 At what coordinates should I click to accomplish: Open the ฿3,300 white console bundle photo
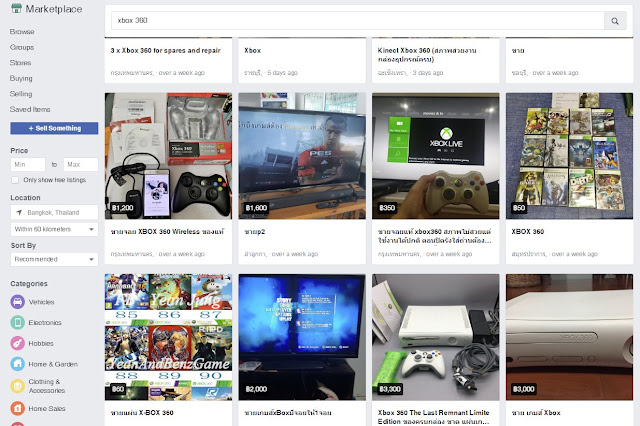[x=436, y=337]
